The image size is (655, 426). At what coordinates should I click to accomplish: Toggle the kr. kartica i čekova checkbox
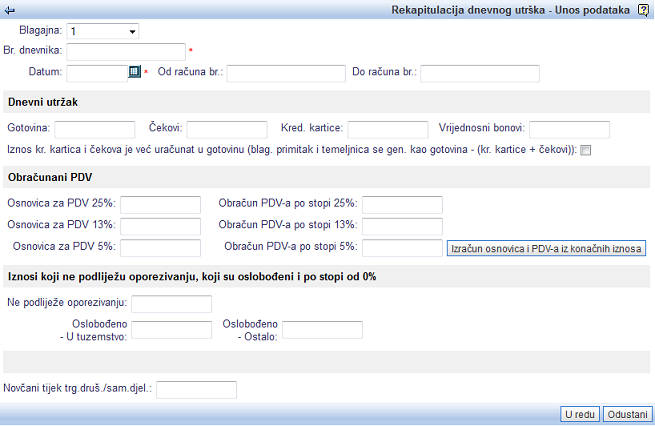coord(586,150)
